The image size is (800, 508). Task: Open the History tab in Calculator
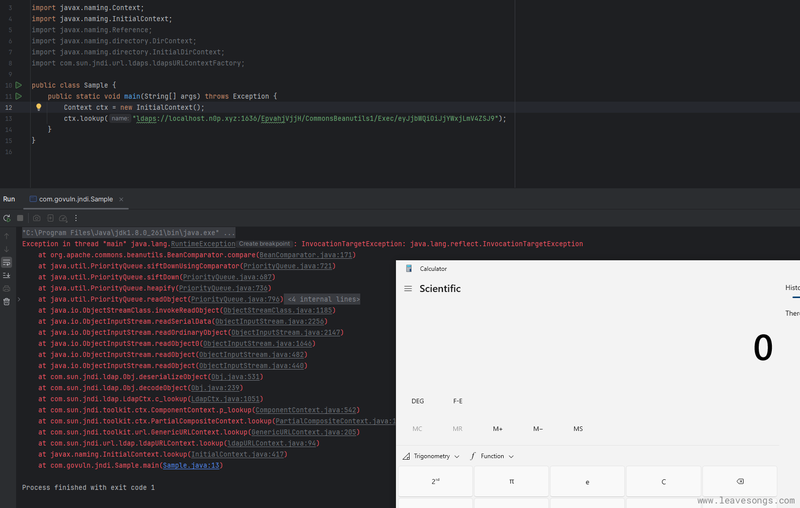tap(792, 288)
